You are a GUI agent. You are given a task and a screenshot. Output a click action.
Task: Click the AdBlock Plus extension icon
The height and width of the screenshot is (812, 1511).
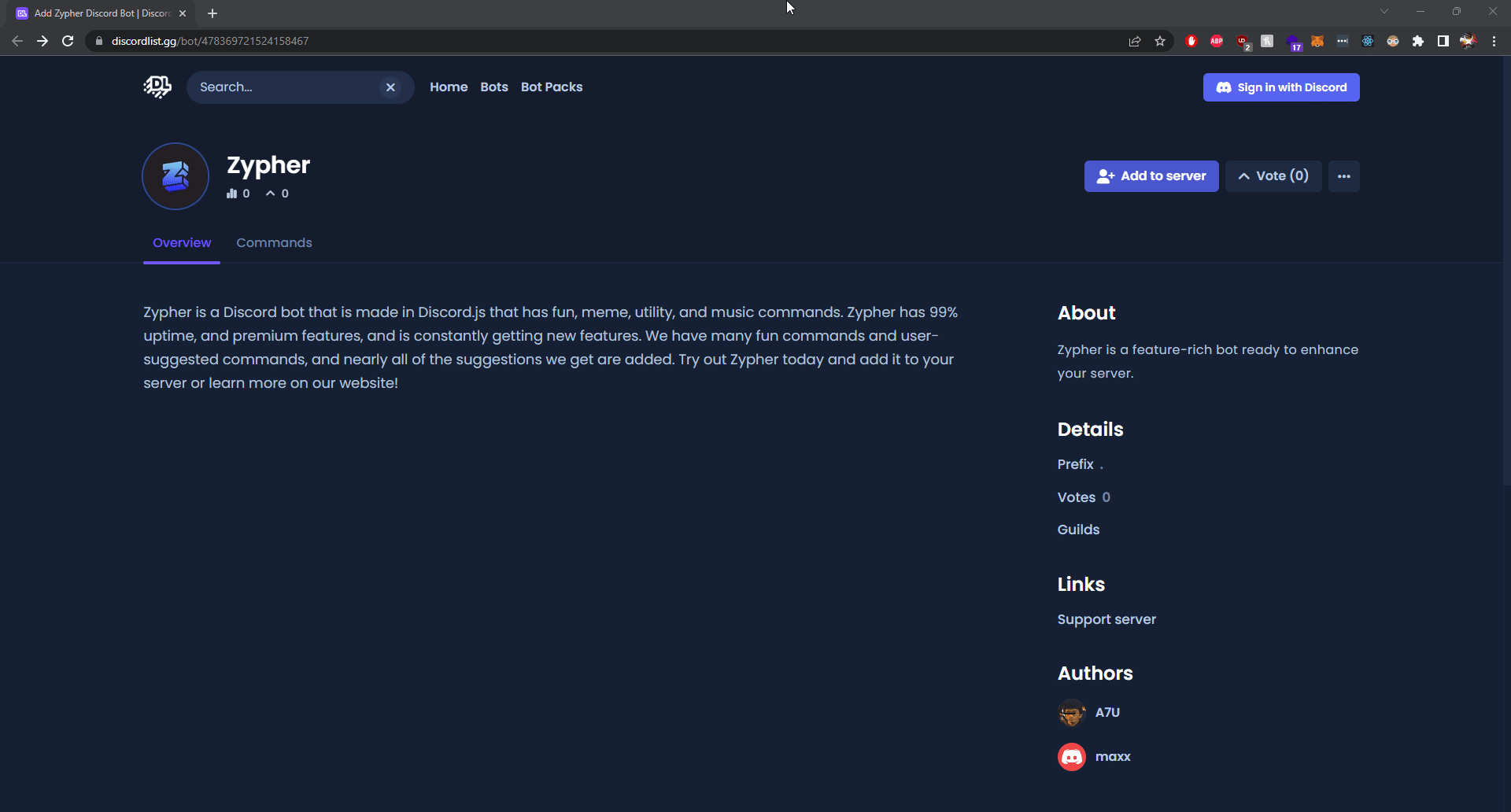[1217, 41]
